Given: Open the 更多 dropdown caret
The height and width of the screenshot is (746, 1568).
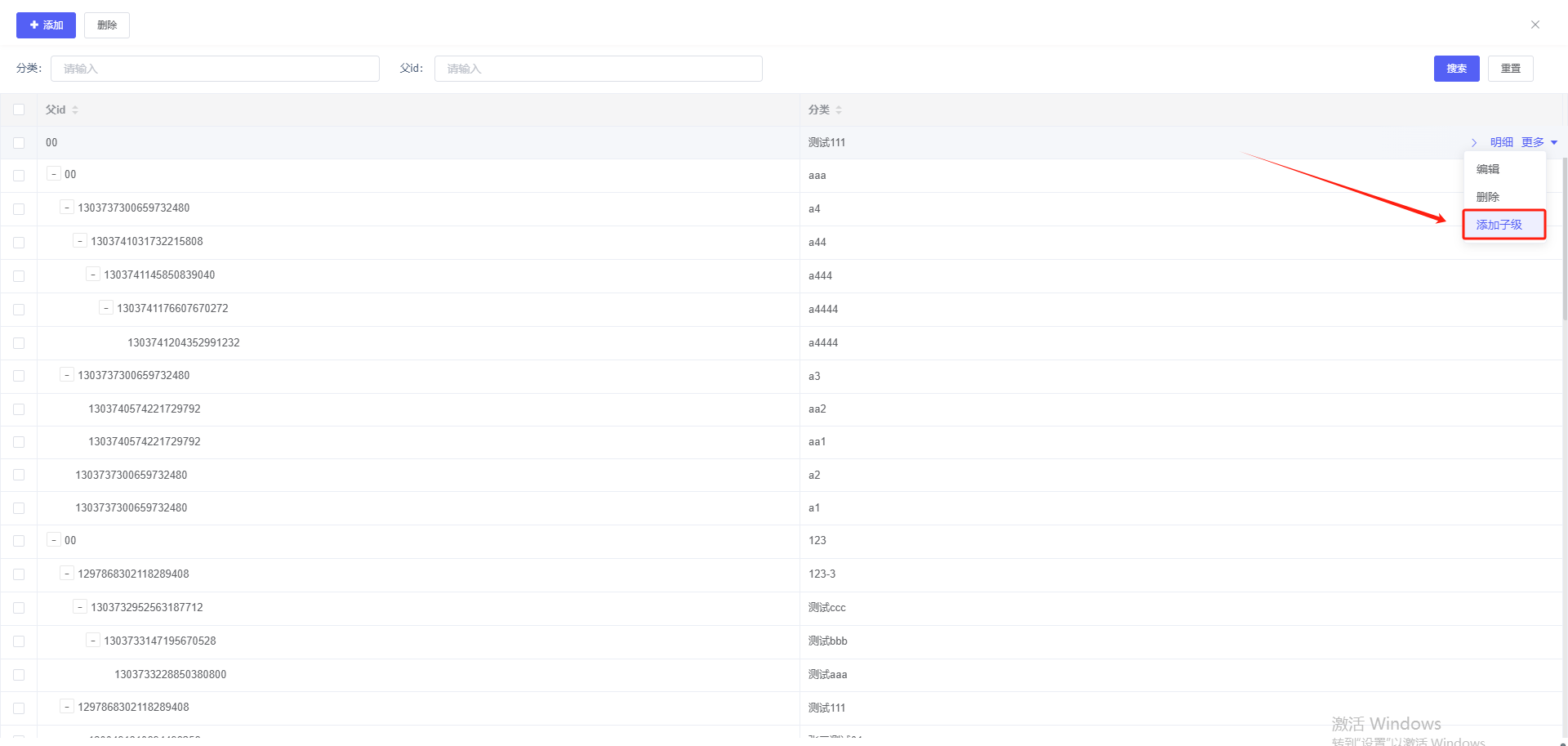Looking at the screenshot, I should tap(1554, 142).
